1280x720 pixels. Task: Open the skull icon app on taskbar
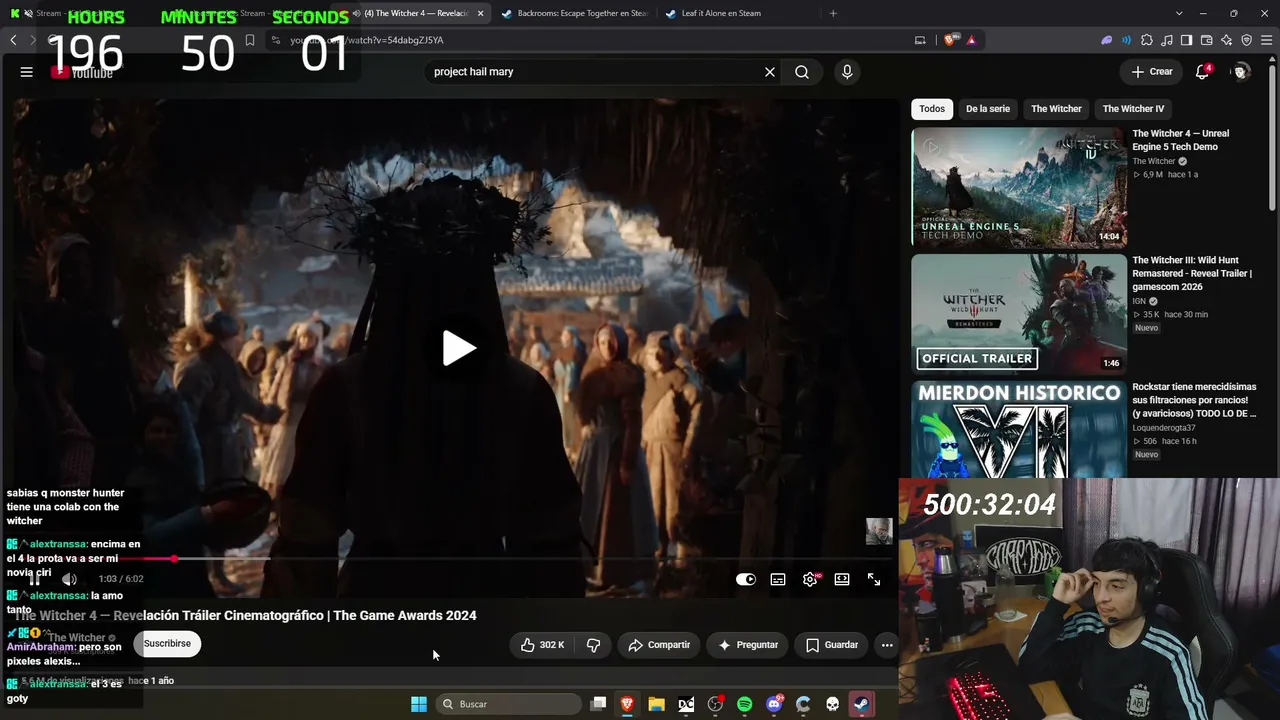point(832,704)
